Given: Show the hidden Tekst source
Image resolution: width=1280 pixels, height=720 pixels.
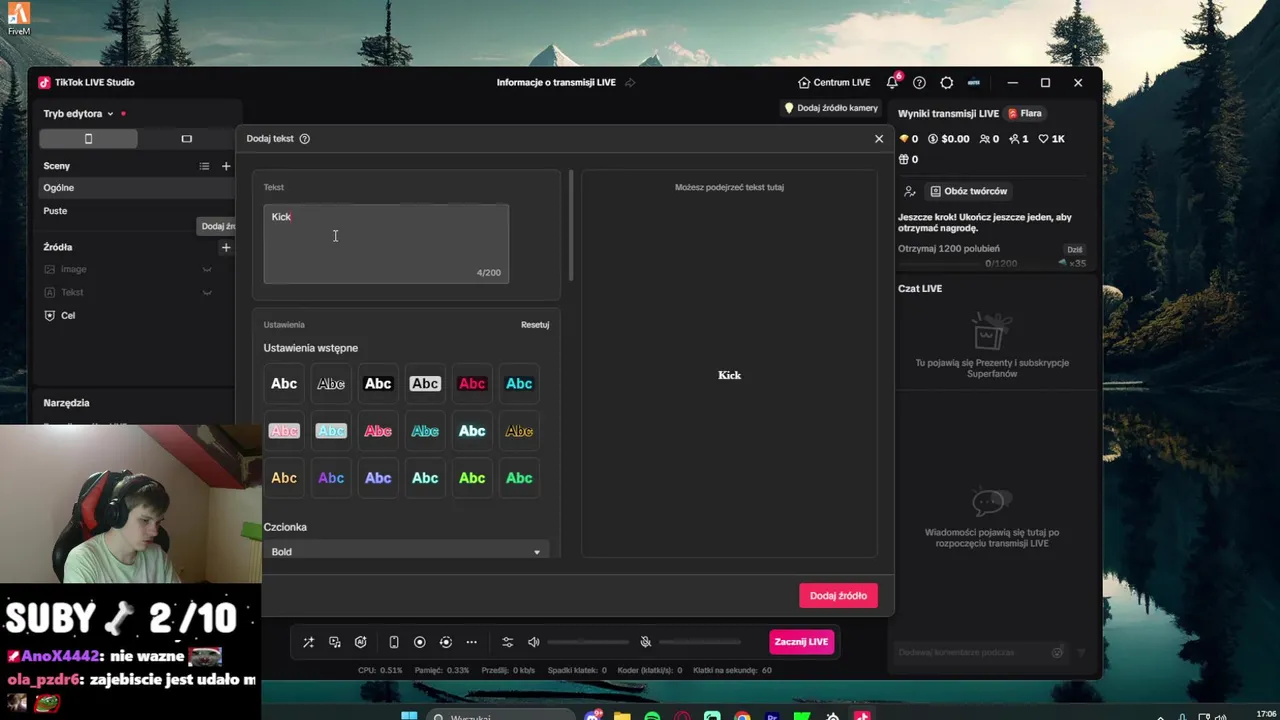Looking at the screenshot, I should 207,292.
